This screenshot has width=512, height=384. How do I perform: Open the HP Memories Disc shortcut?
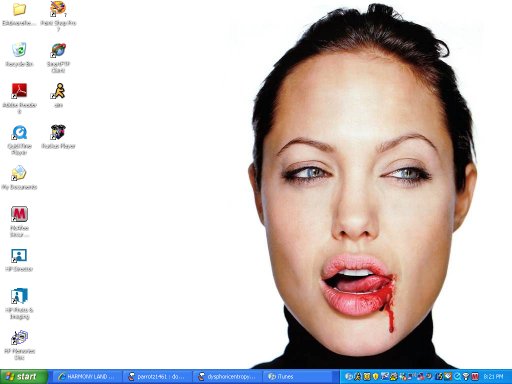coord(19,337)
